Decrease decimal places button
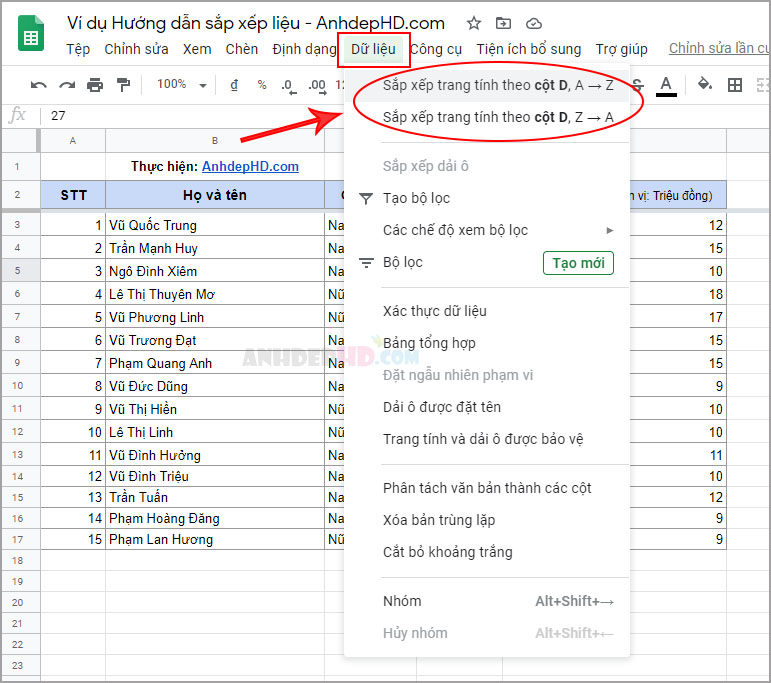The height and width of the screenshot is (683, 771). pyautogui.click(x=289, y=87)
